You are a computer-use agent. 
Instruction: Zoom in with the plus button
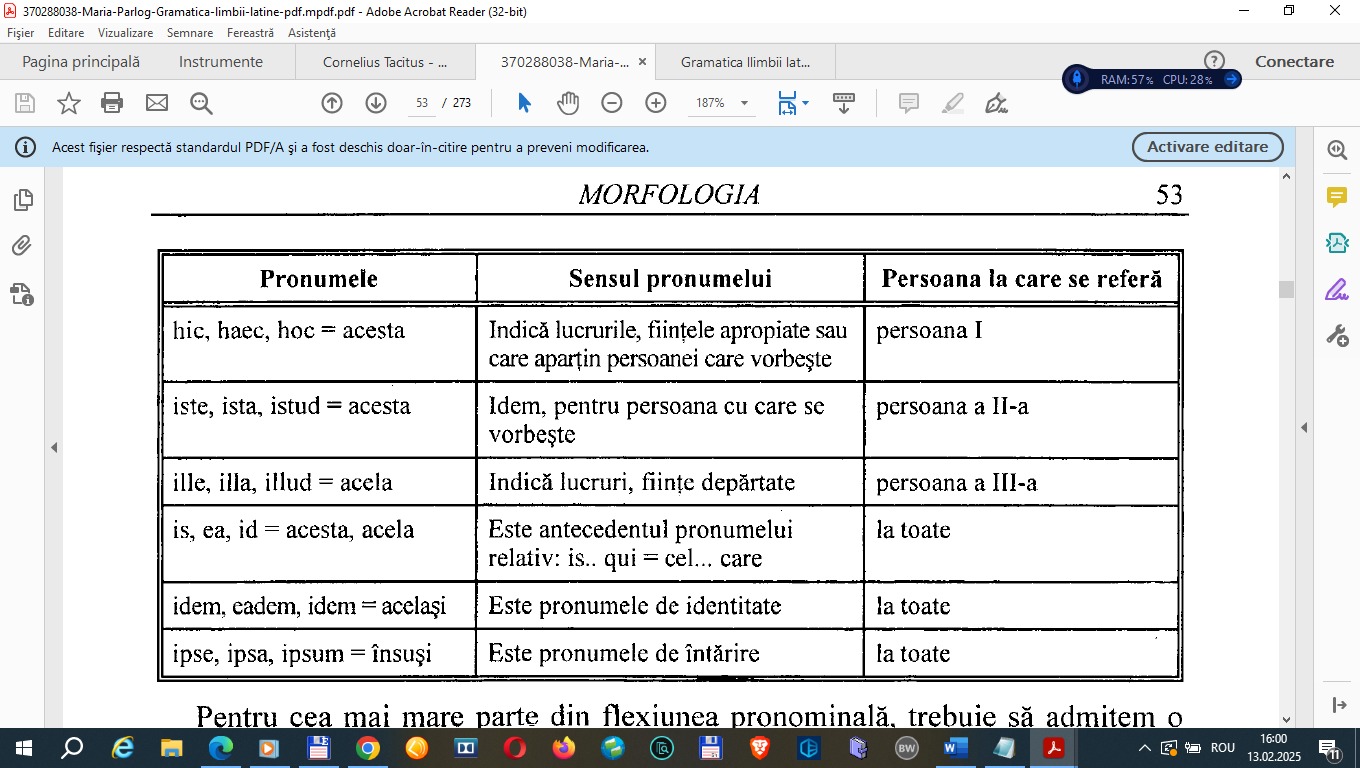click(x=656, y=103)
